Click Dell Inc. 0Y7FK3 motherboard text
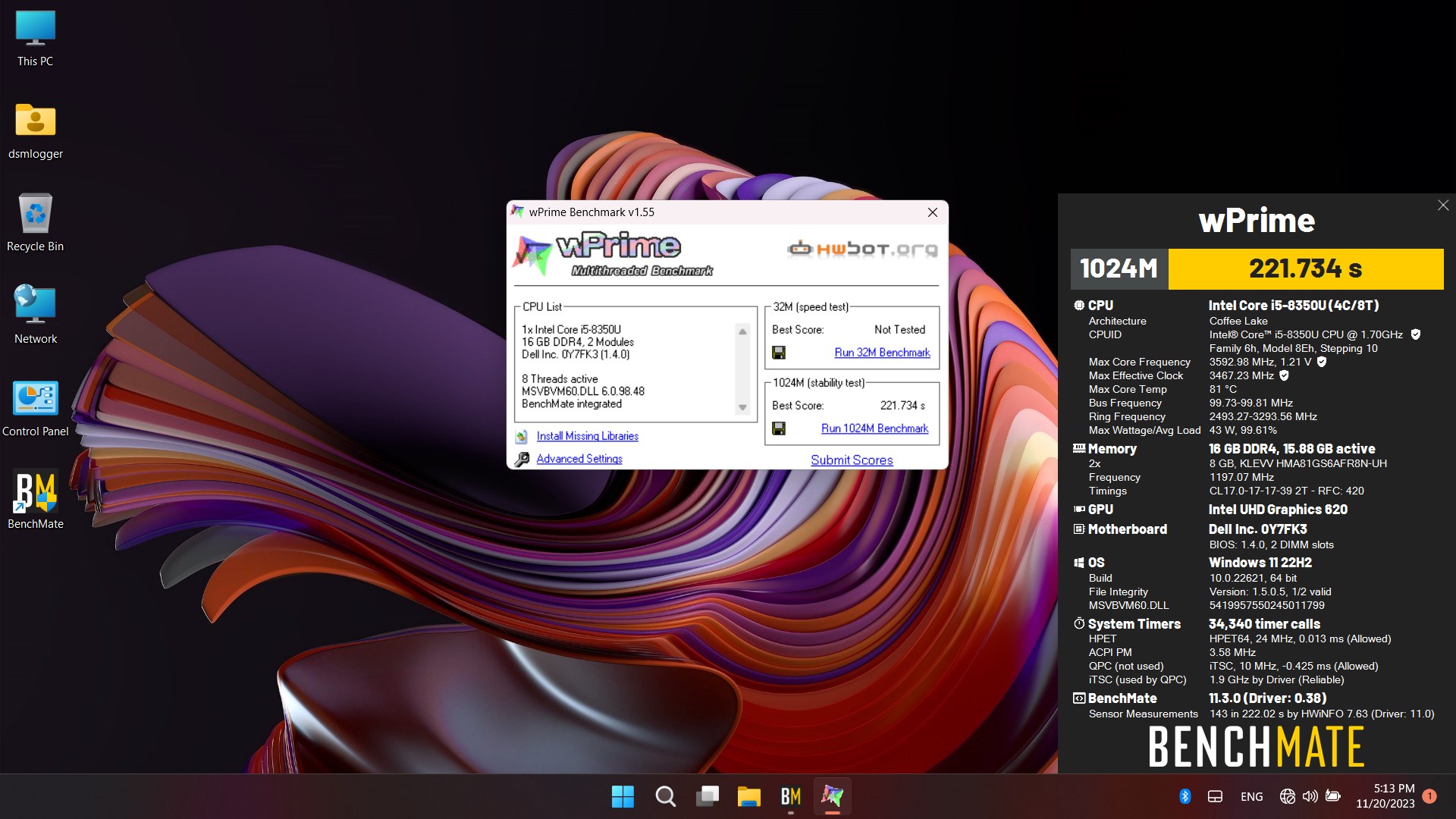The width and height of the screenshot is (1456, 819). [x=1257, y=529]
